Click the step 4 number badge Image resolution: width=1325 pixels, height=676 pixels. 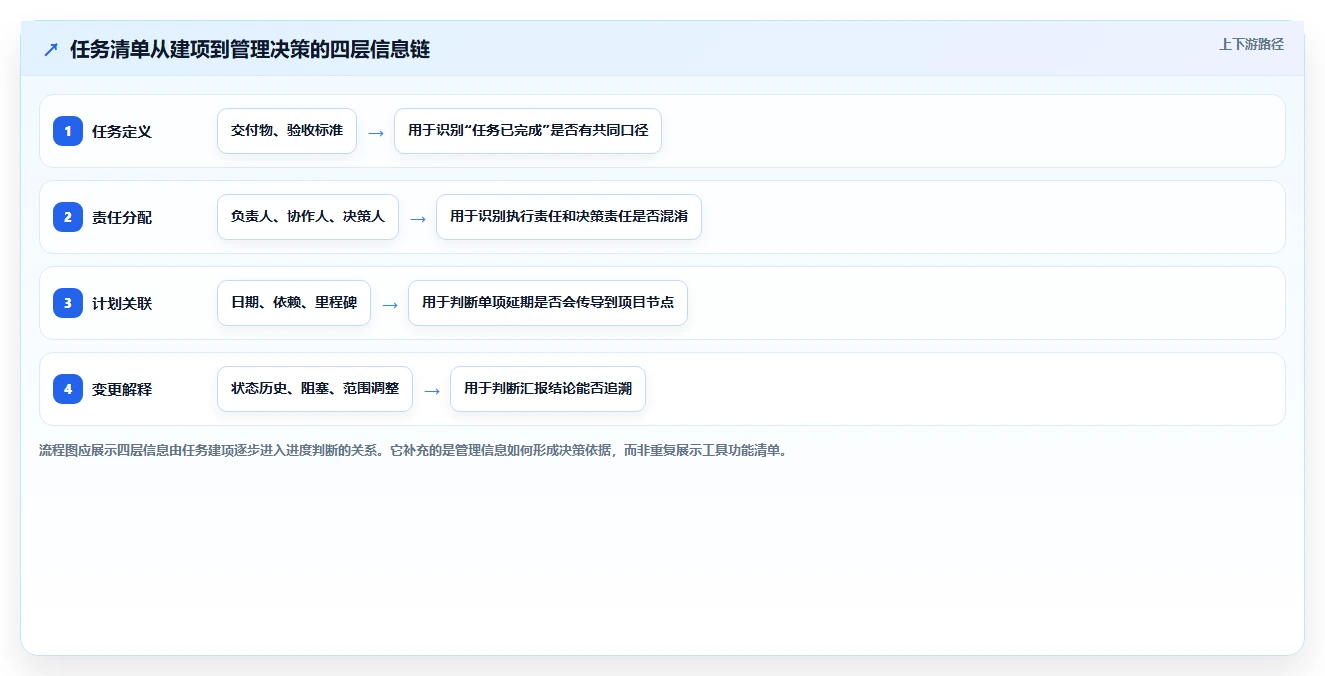click(x=68, y=389)
